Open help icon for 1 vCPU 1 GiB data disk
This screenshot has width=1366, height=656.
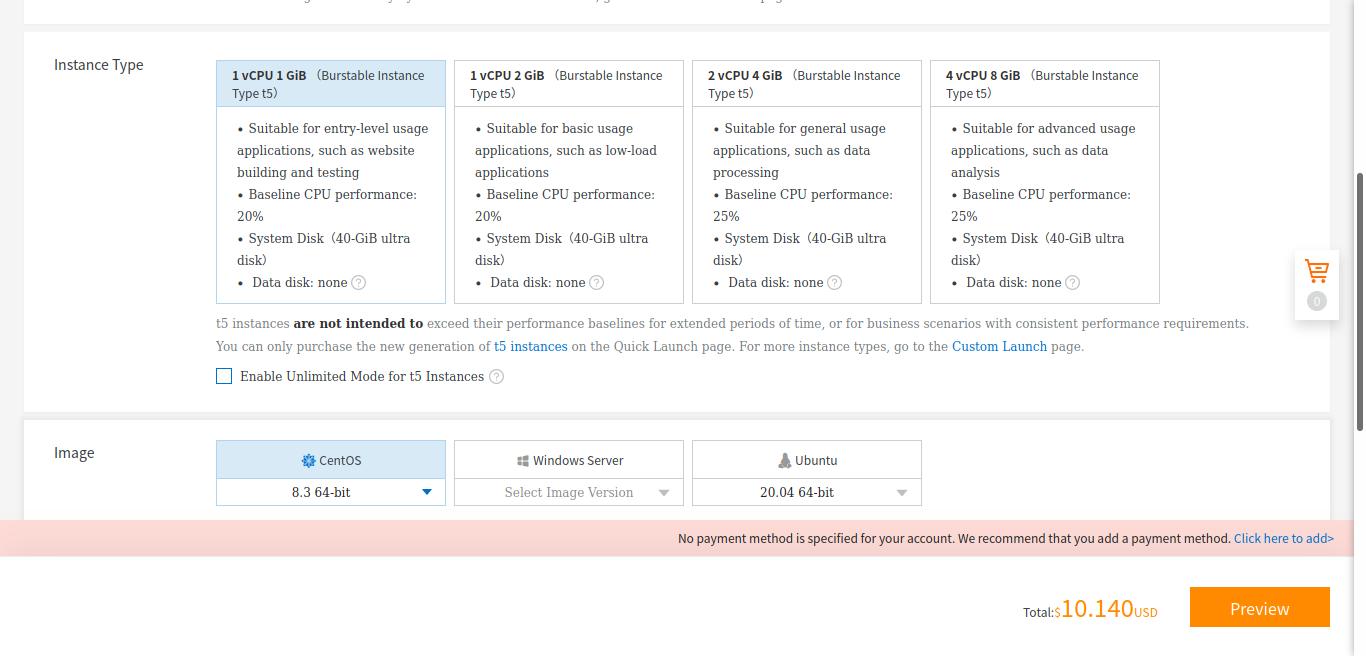[x=359, y=283]
